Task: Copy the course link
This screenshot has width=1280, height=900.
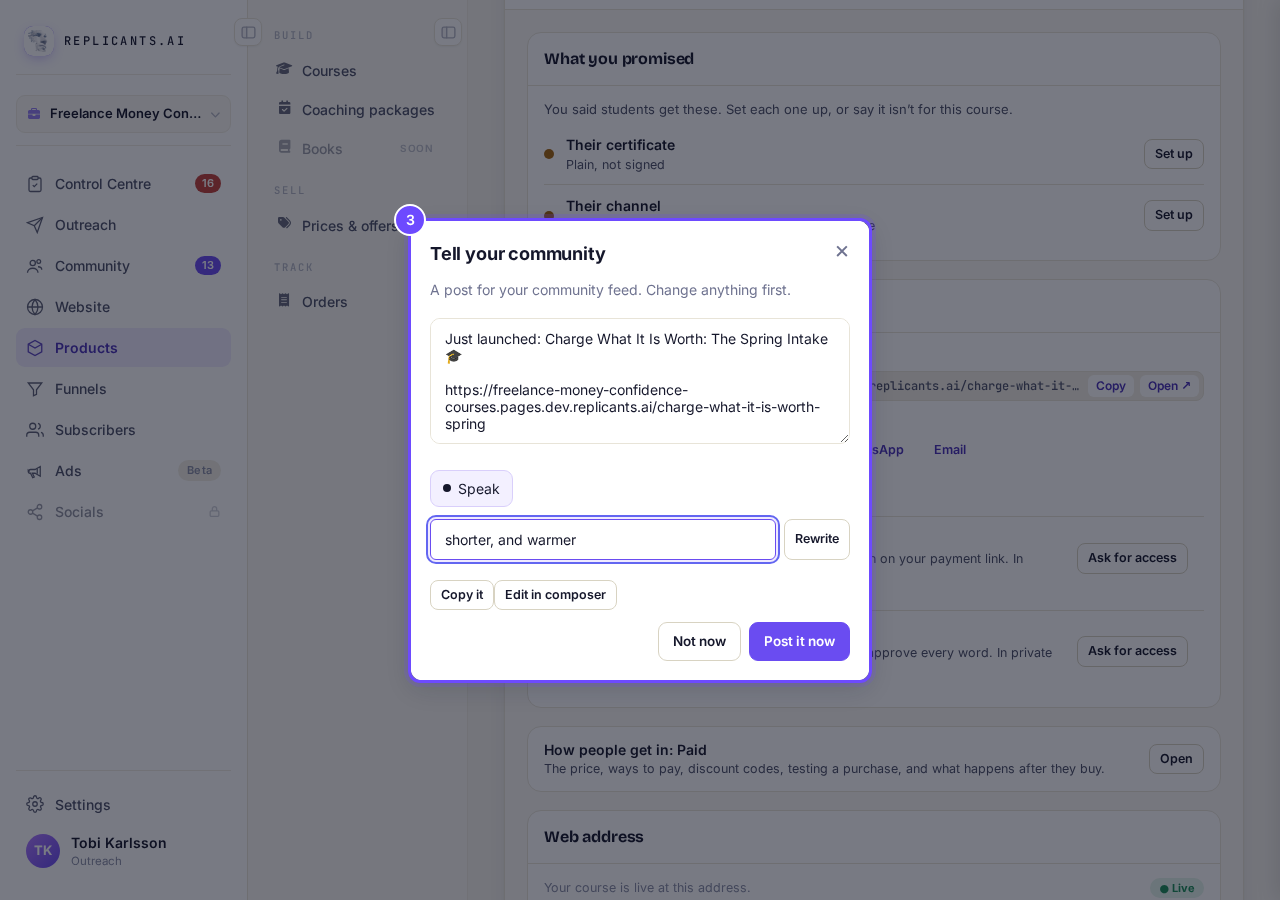Action: 1110,386
